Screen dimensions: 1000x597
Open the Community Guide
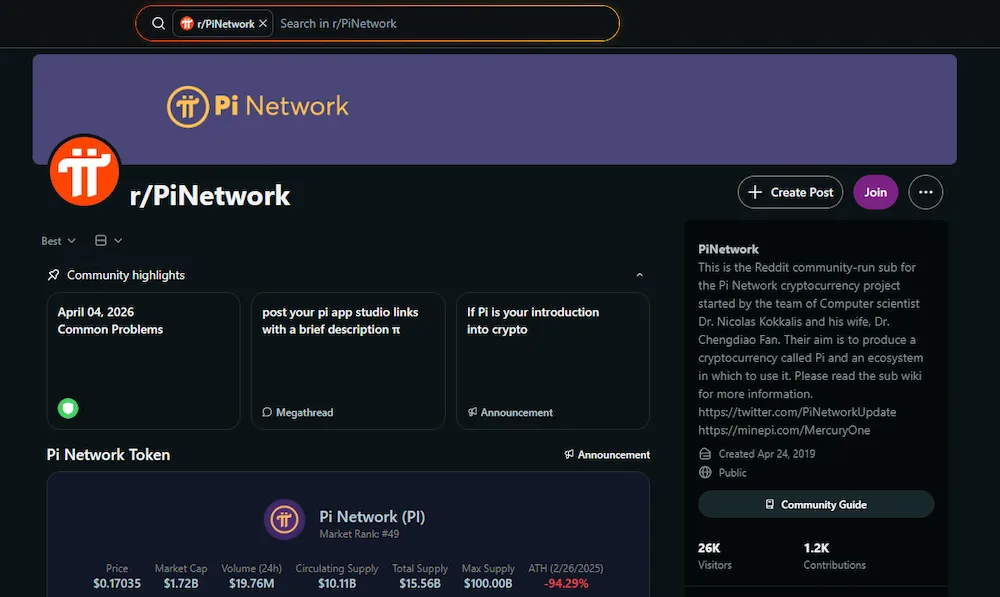pos(815,504)
